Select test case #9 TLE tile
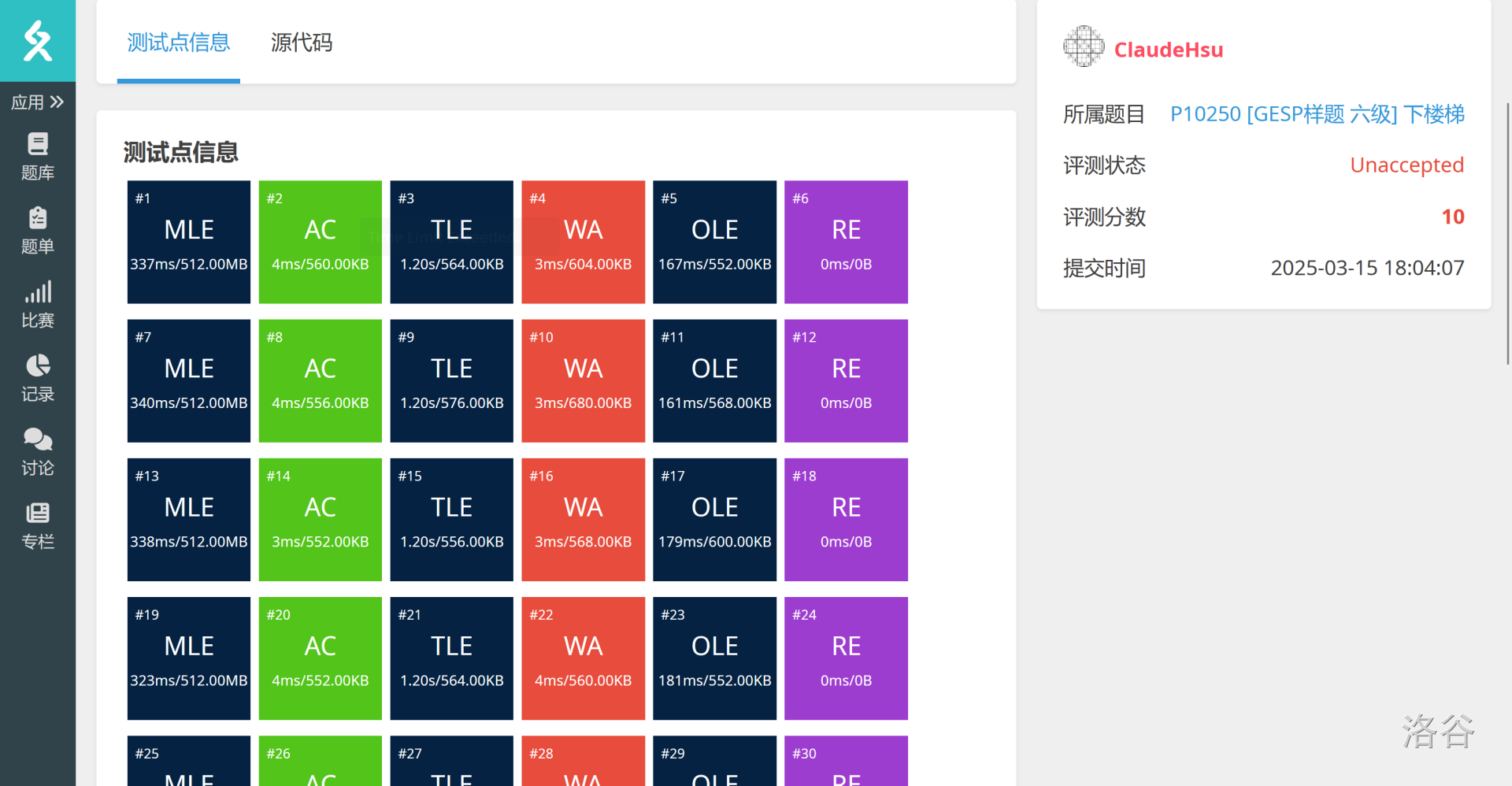The height and width of the screenshot is (786, 1512). pyautogui.click(x=452, y=381)
